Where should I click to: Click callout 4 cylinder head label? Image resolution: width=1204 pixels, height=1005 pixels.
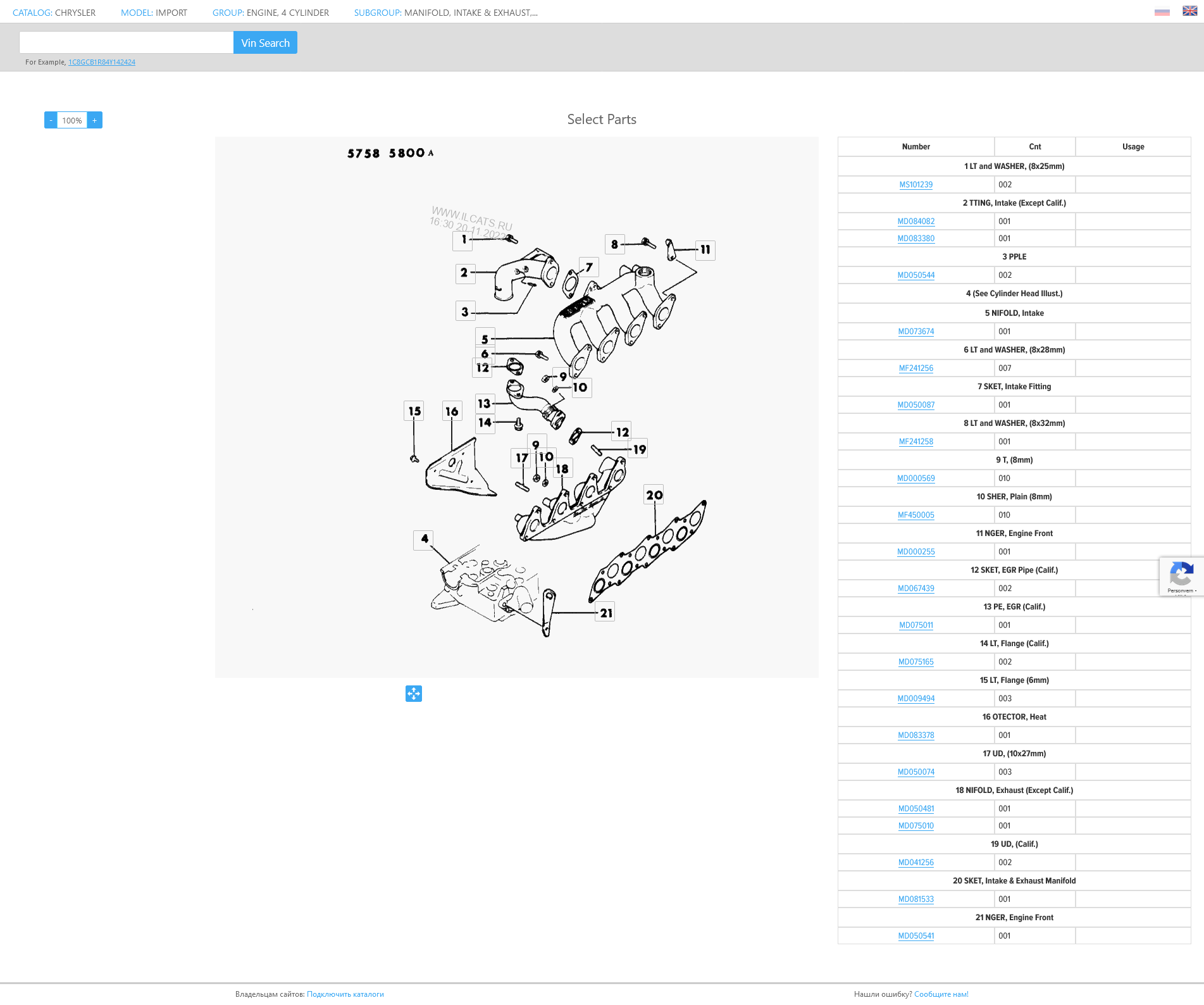pos(424,539)
